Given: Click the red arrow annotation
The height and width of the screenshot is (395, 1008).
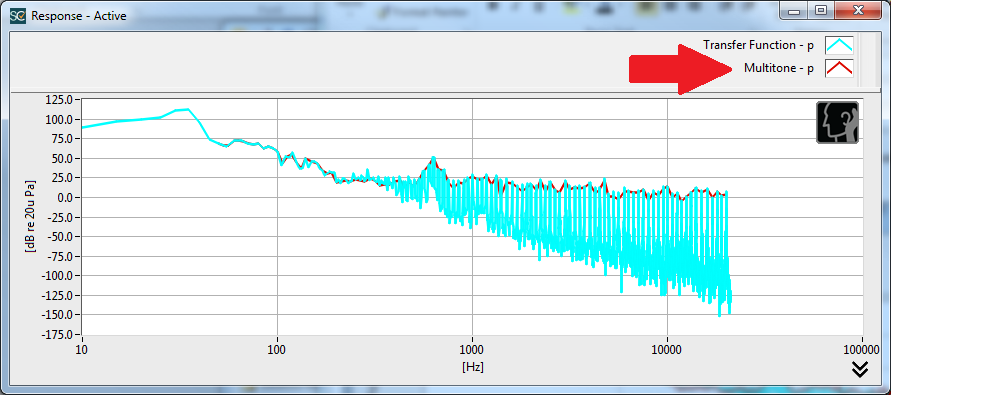Looking at the screenshot, I should 681,69.
